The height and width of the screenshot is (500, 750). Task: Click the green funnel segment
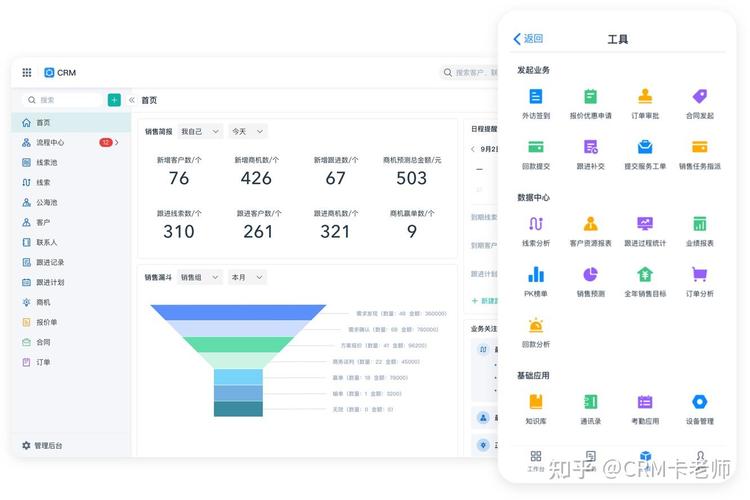pos(238,344)
